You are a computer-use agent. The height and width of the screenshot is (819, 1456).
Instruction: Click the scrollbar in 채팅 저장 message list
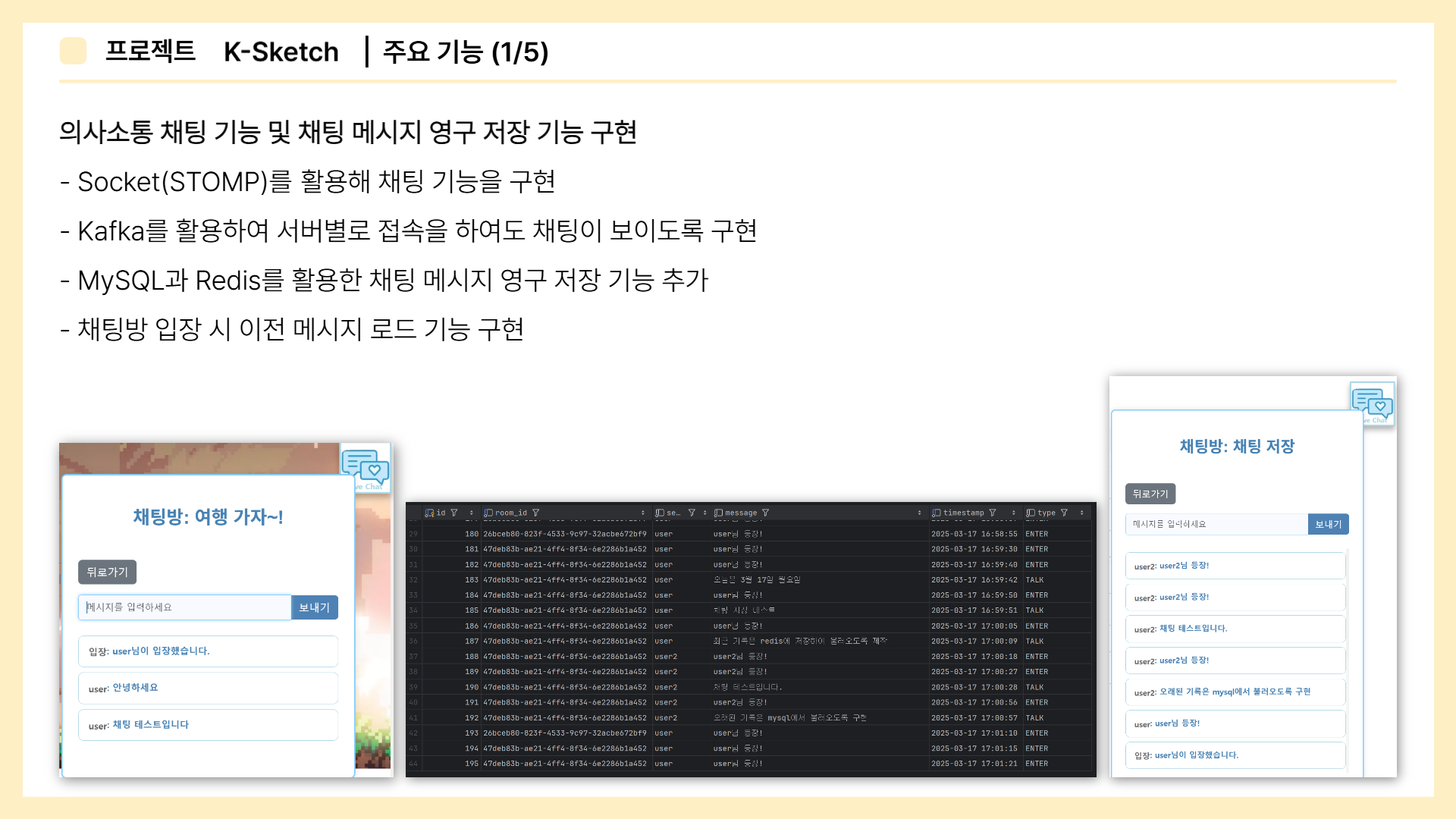coord(1348,660)
